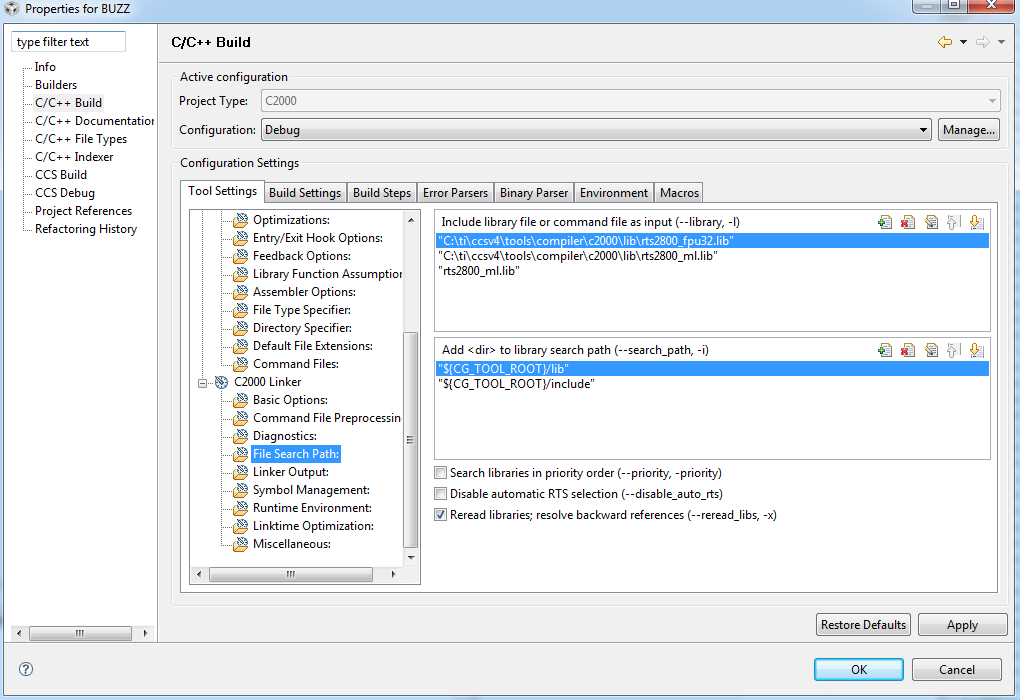The image size is (1020, 700).
Task: Select C/C++ File Types page
Action: click(x=81, y=139)
